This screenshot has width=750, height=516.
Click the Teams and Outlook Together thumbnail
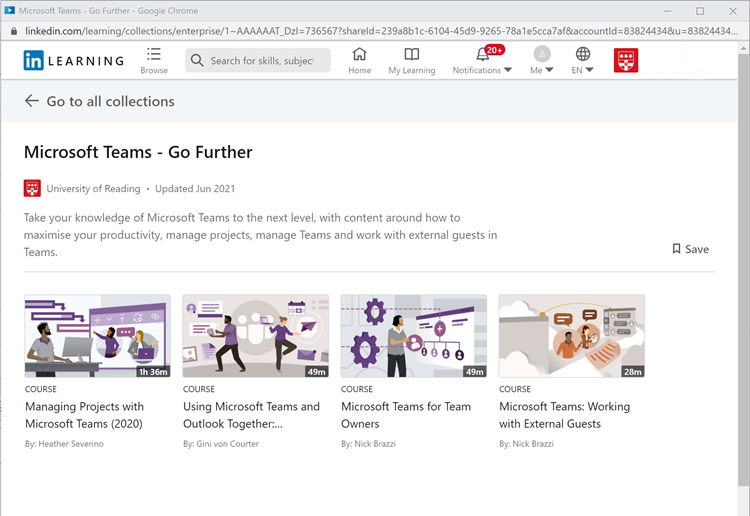255,335
